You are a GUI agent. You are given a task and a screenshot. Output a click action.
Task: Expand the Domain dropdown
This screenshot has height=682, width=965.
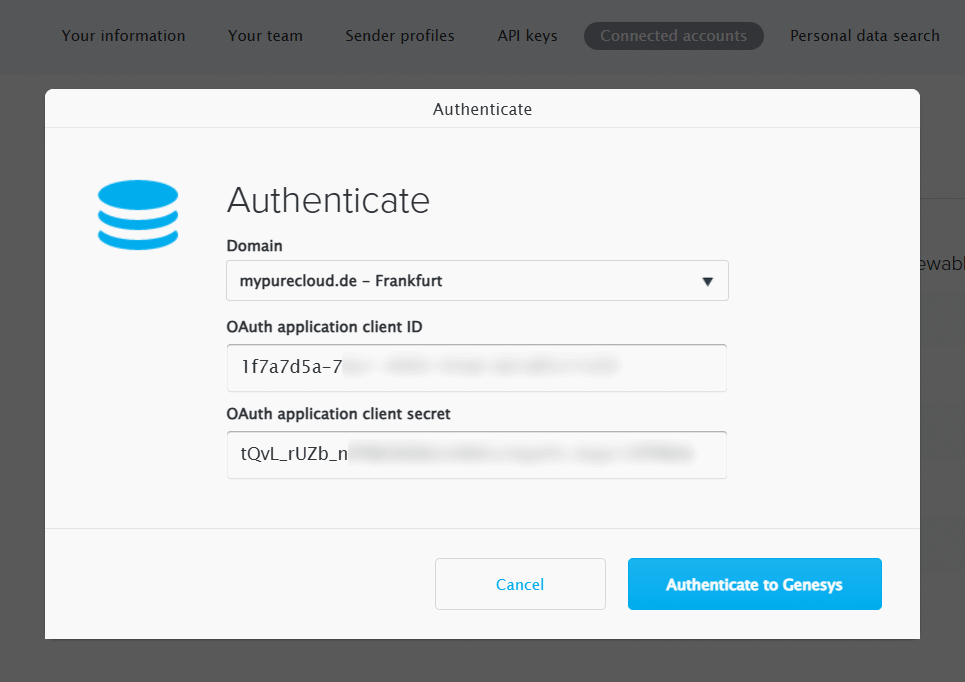click(478, 281)
